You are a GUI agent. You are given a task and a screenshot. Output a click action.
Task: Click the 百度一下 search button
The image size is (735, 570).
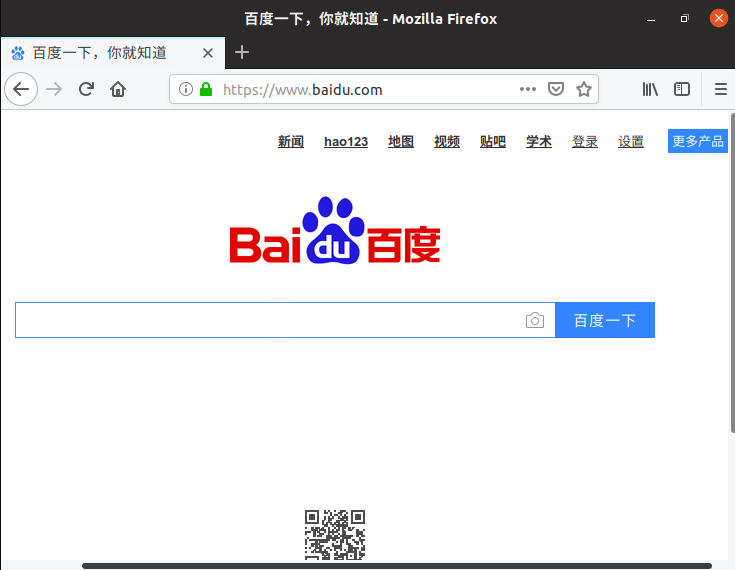click(x=605, y=320)
